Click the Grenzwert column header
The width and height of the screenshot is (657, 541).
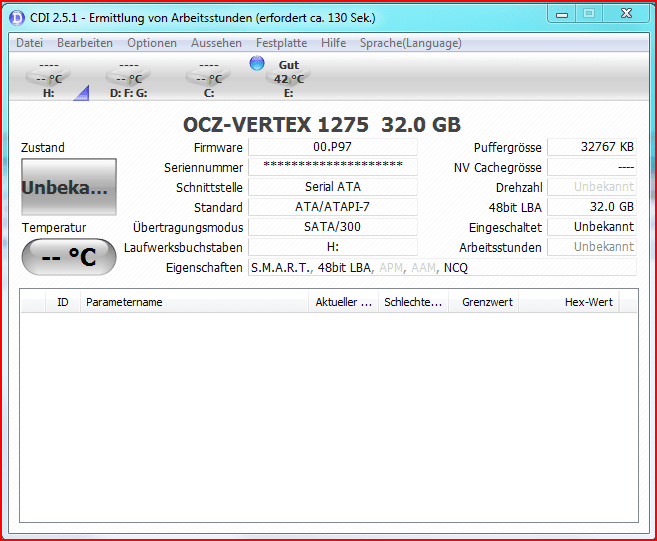(484, 302)
